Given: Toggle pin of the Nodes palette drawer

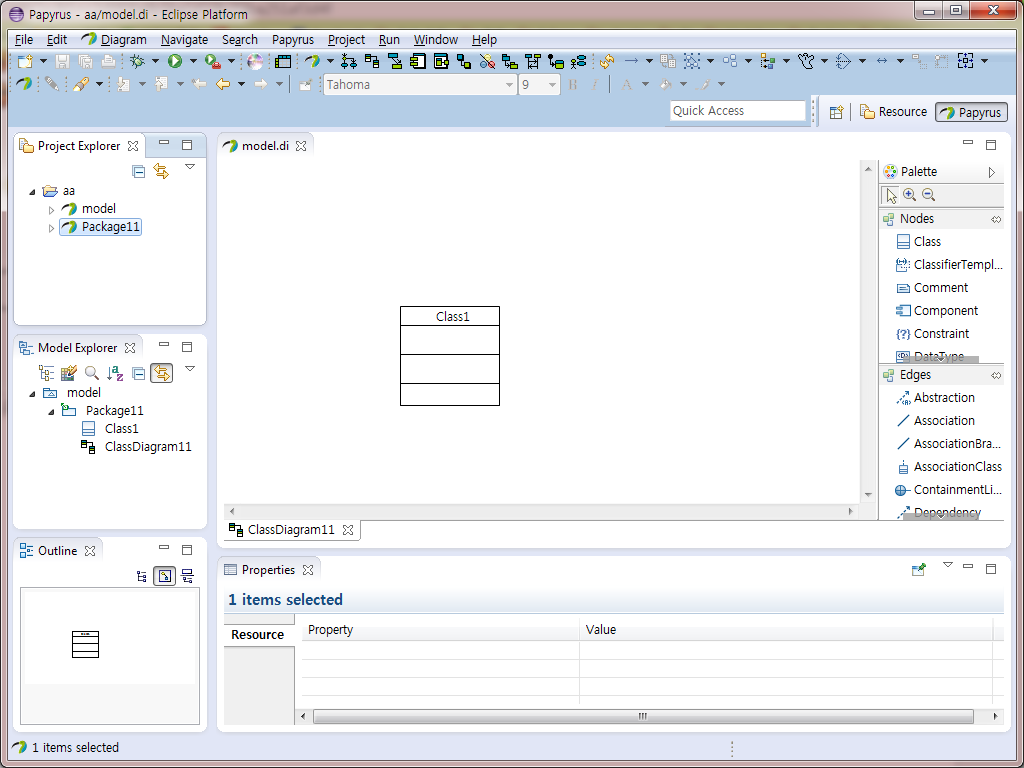Looking at the screenshot, I should pos(996,219).
